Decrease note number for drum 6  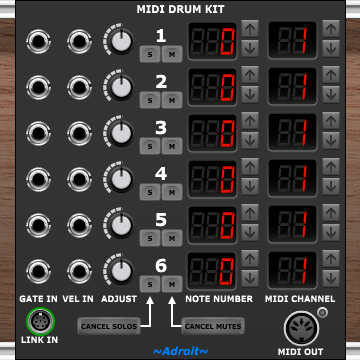[250, 279]
